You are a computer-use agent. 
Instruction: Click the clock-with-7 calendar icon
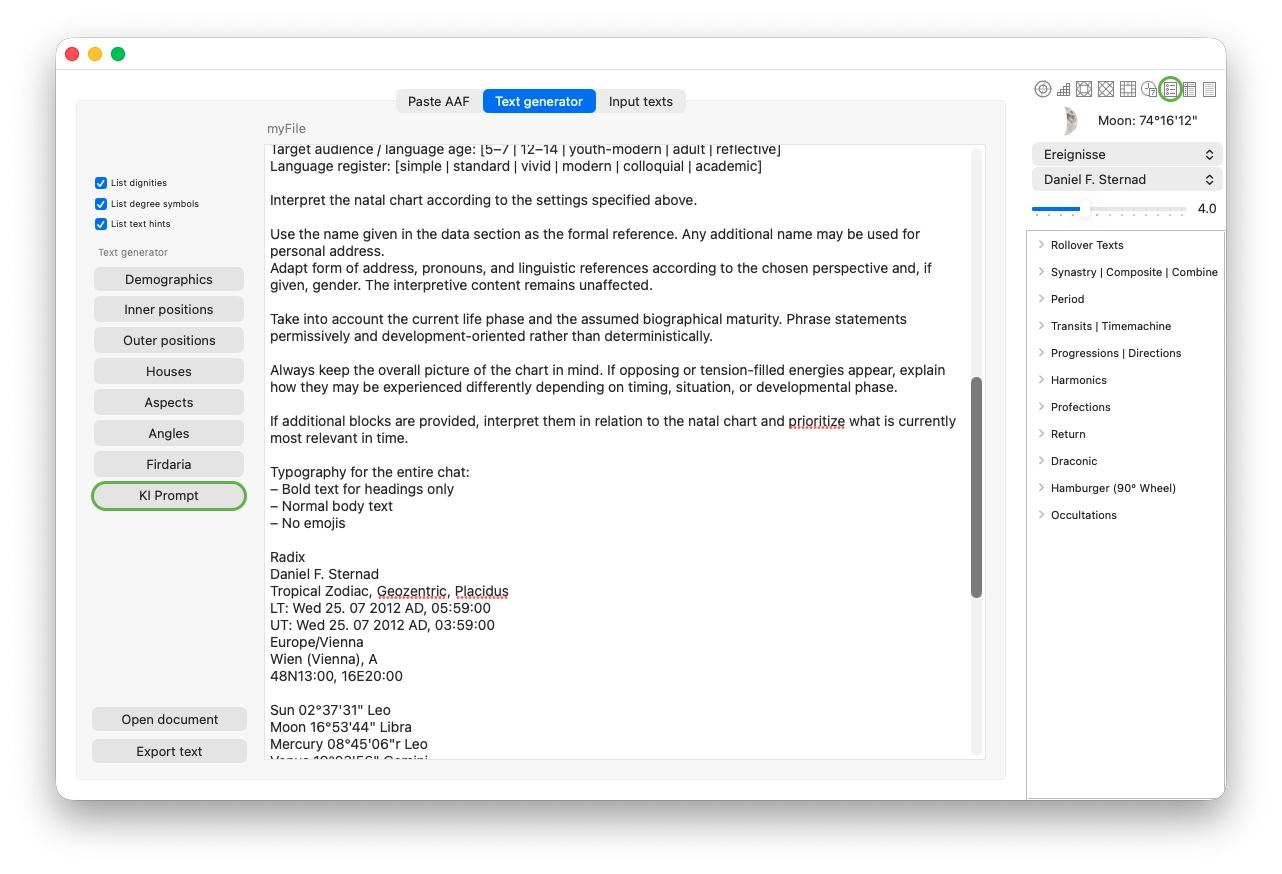tap(1149, 88)
